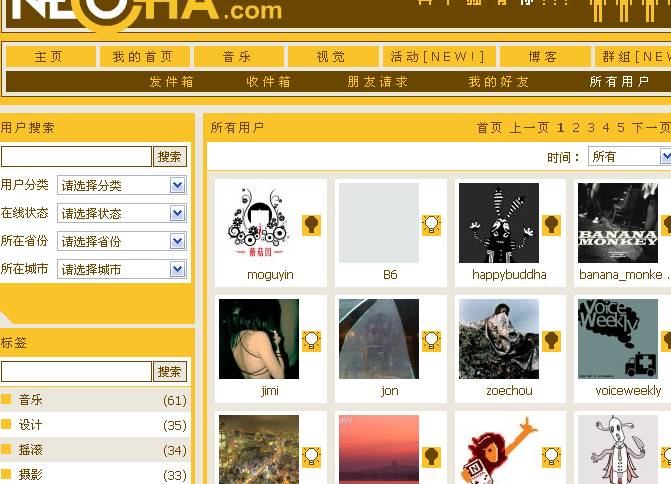The image size is (671, 484).
Task: Open the voiceweekly user thumbnail
Action: pos(618,339)
